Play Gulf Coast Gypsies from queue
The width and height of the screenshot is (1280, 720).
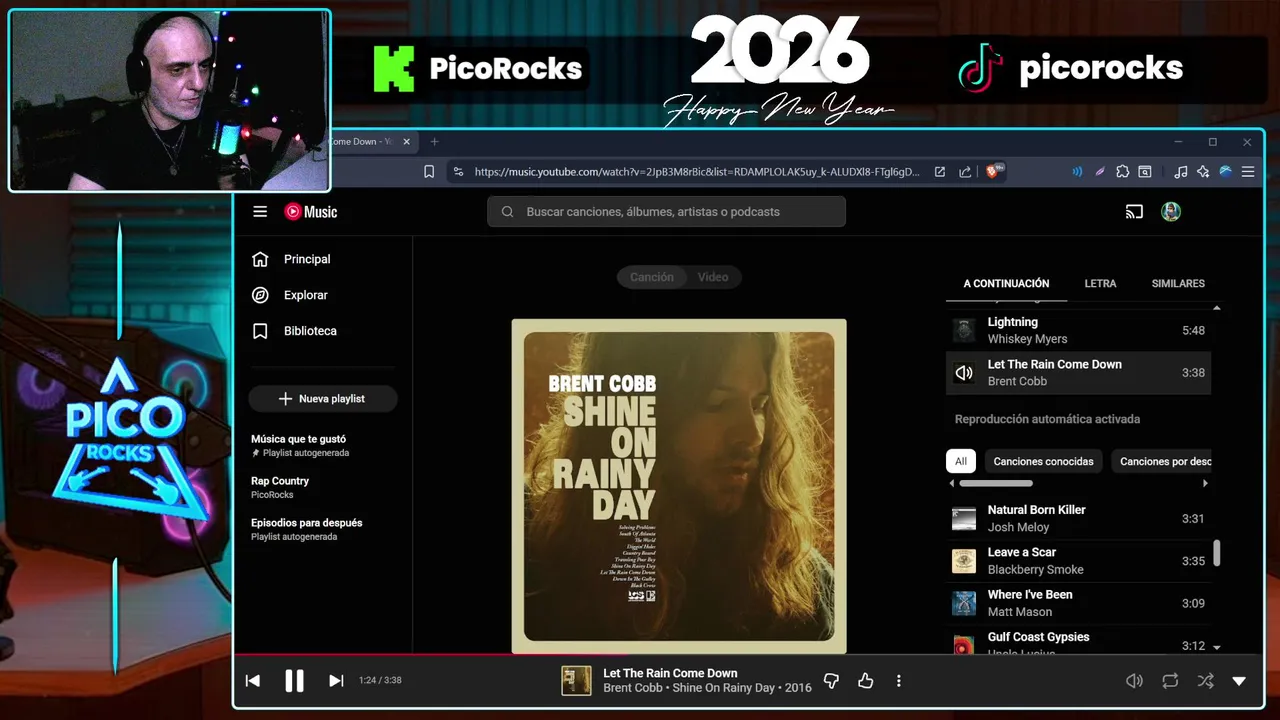point(1078,642)
